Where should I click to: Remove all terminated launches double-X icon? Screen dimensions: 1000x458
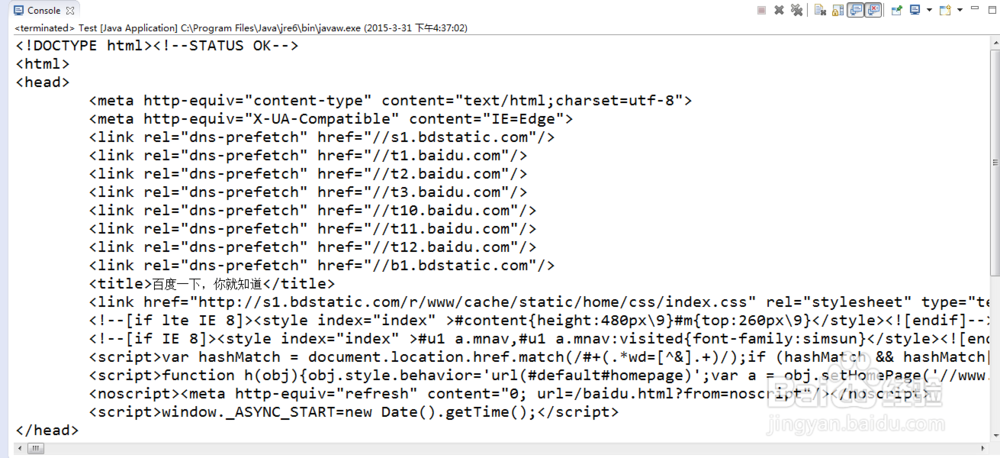point(797,10)
